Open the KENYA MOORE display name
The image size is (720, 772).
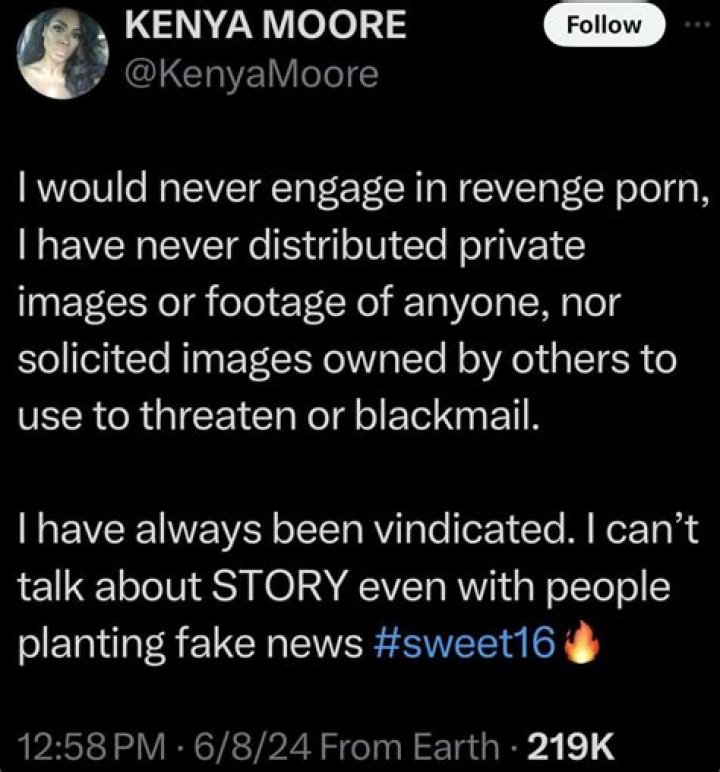pos(265,25)
